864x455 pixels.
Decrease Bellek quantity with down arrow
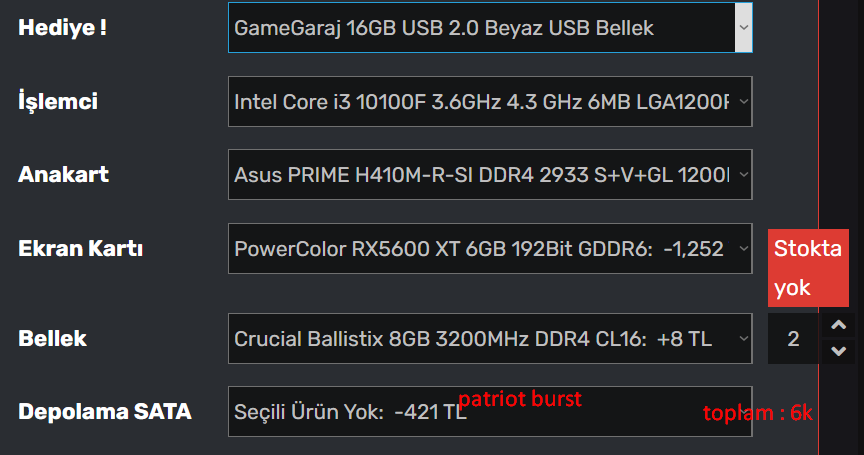(x=839, y=351)
